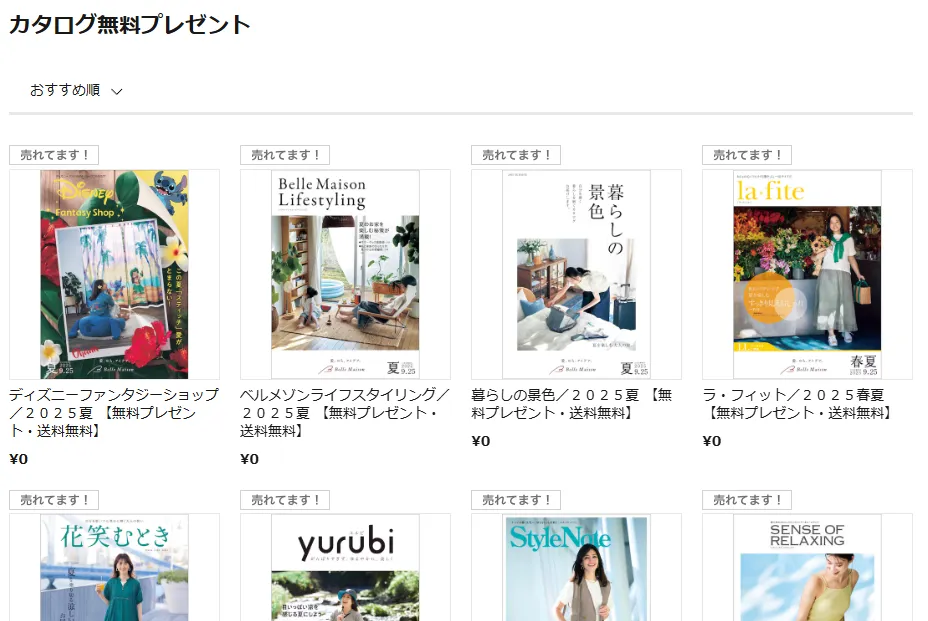Click the ¥0 price under 暮らしの景色
Viewport: 928px width, 621px height.
click(x=481, y=441)
